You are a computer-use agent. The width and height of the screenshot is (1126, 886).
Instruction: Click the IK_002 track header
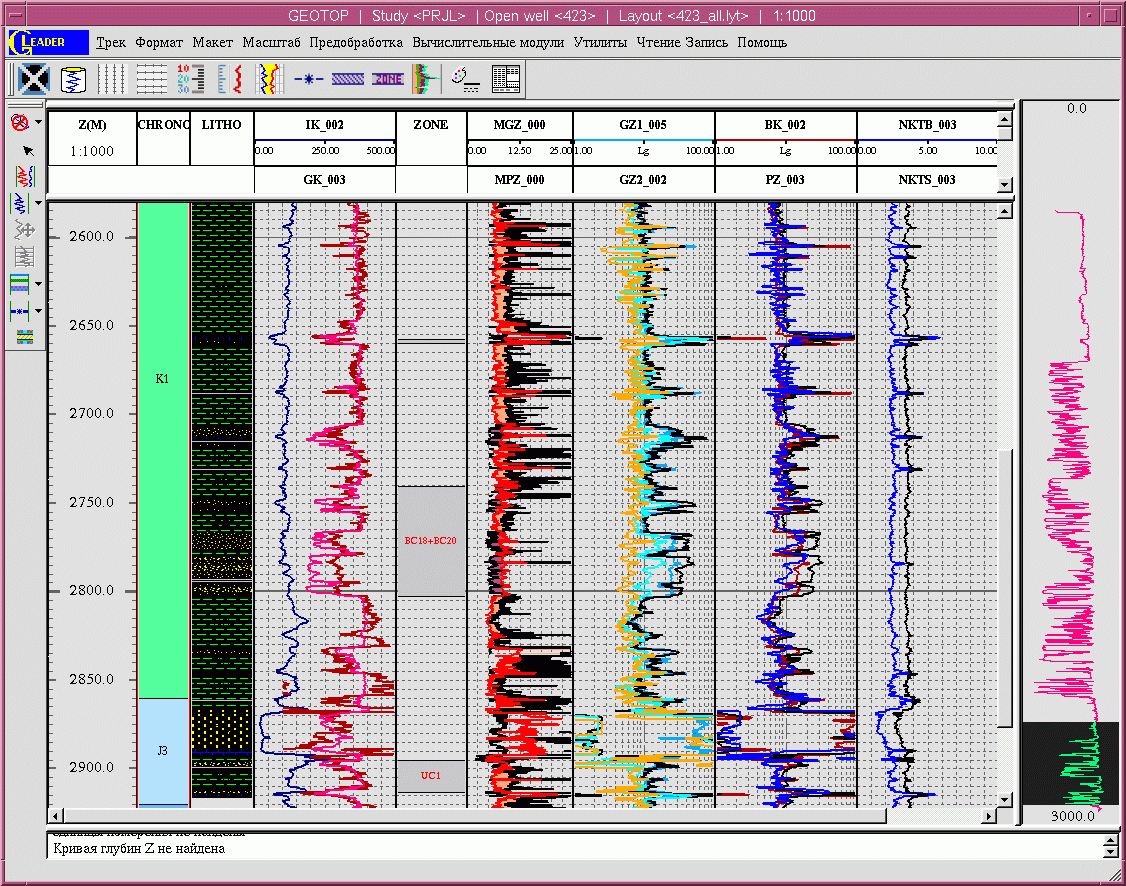pyautogui.click(x=325, y=125)
